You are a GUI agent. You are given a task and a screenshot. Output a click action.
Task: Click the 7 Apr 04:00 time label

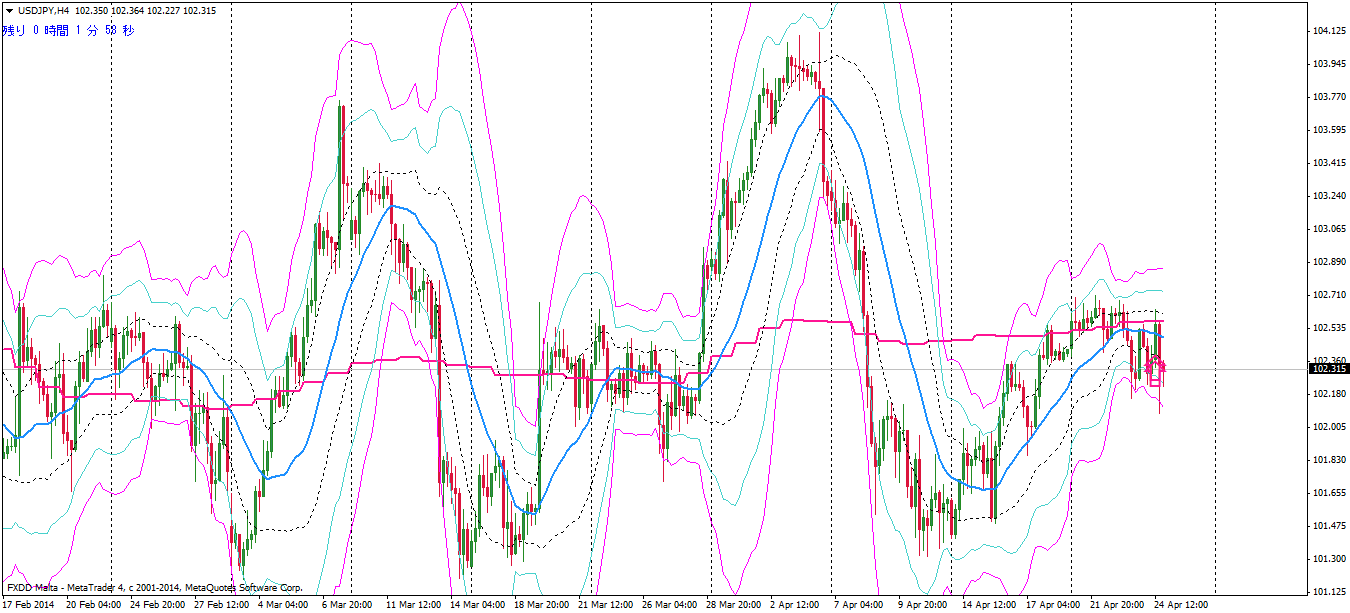860,605
